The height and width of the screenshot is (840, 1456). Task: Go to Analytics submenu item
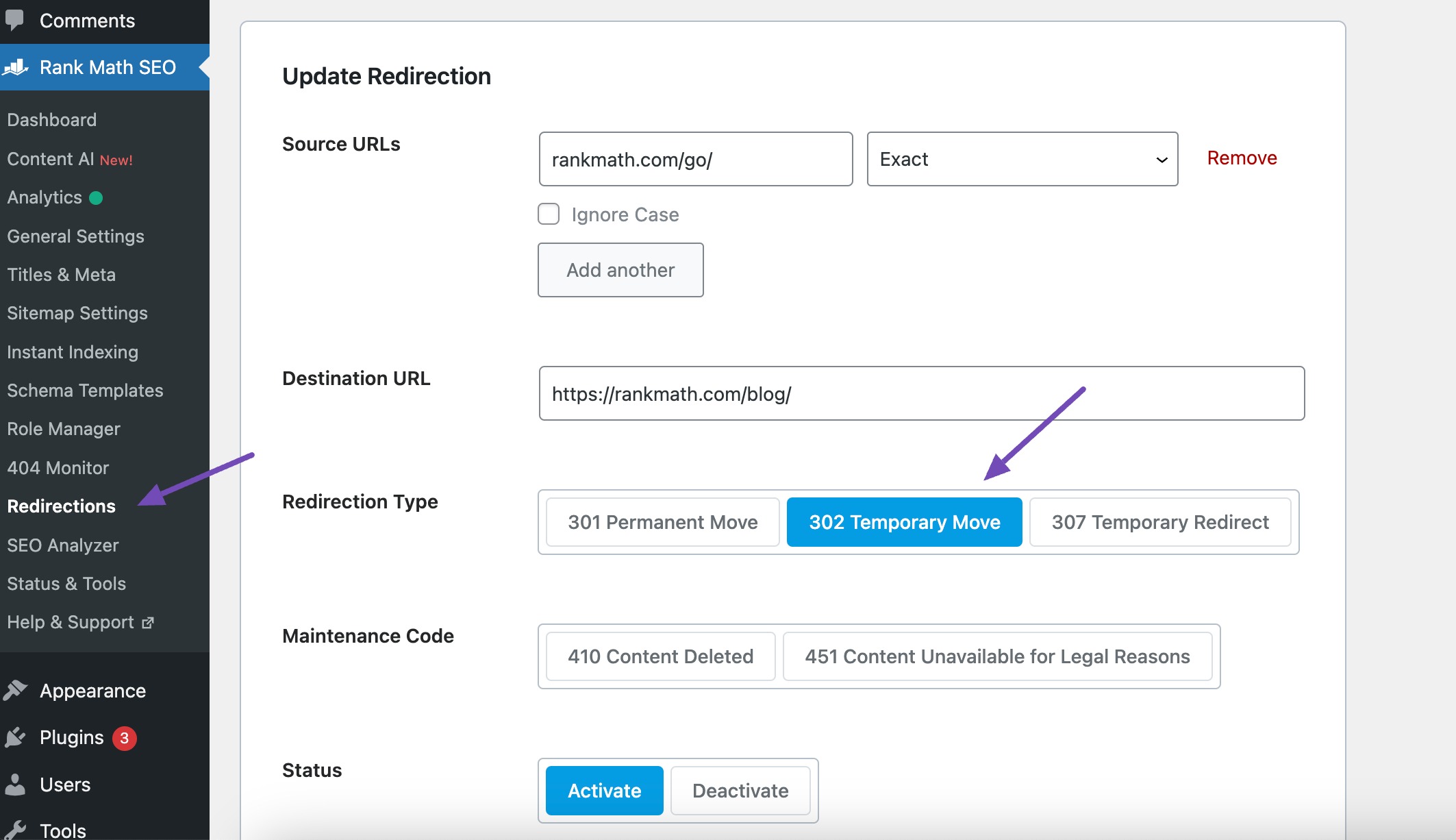[x=45, y=197]
